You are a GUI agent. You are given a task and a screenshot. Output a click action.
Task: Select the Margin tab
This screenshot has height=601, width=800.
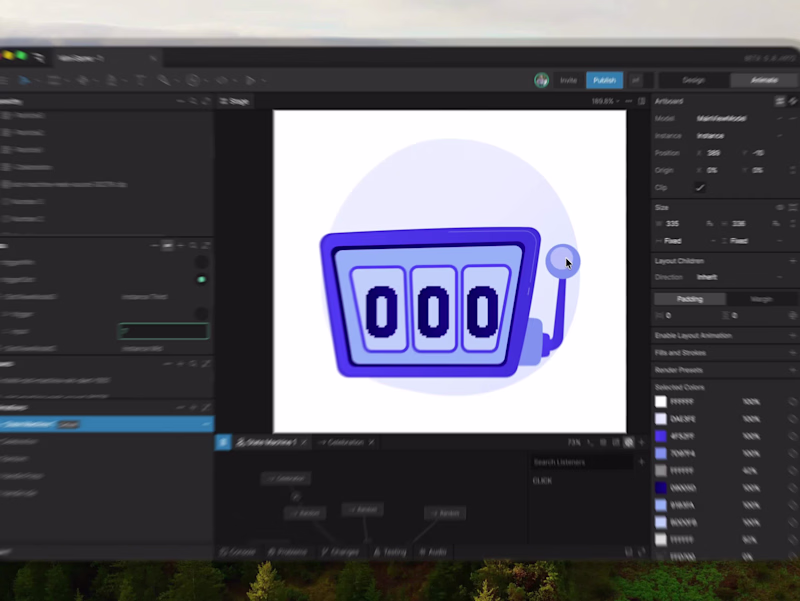pos(761,299)
